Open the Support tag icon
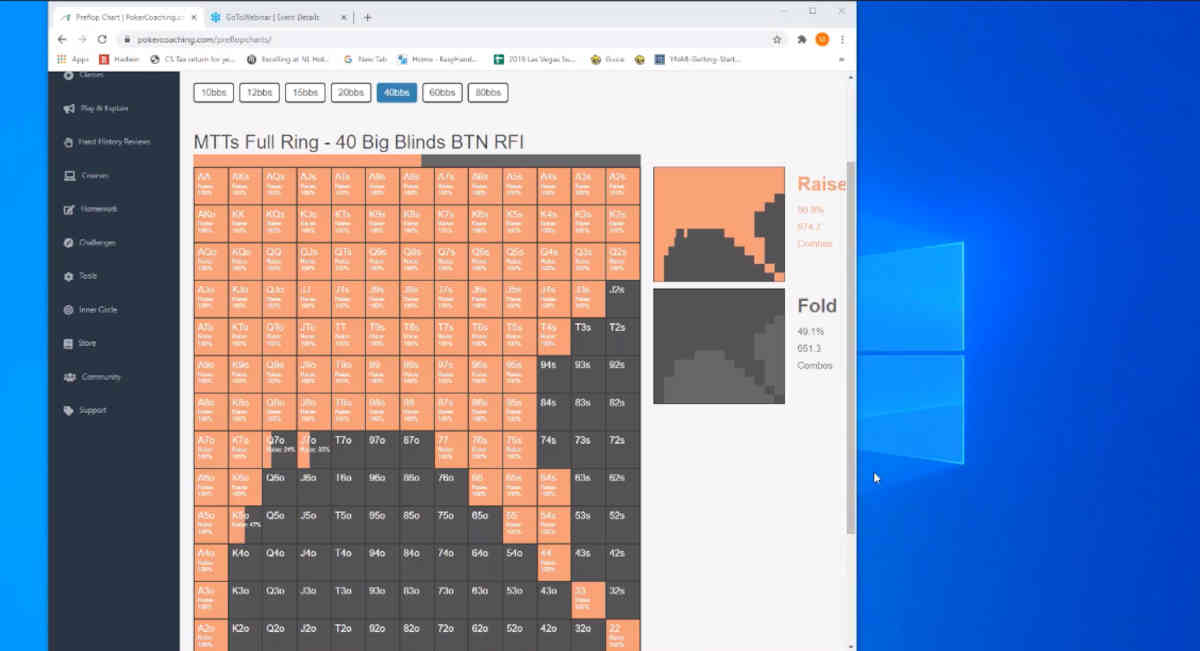Screen dimensions: 1200x651 [69, 410]
